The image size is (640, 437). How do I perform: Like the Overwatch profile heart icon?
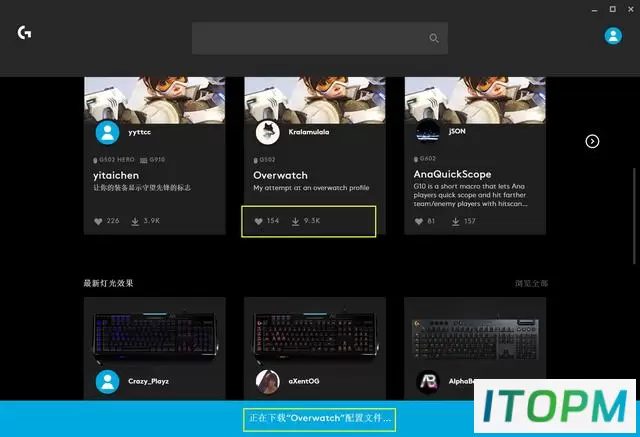point(258,221)
